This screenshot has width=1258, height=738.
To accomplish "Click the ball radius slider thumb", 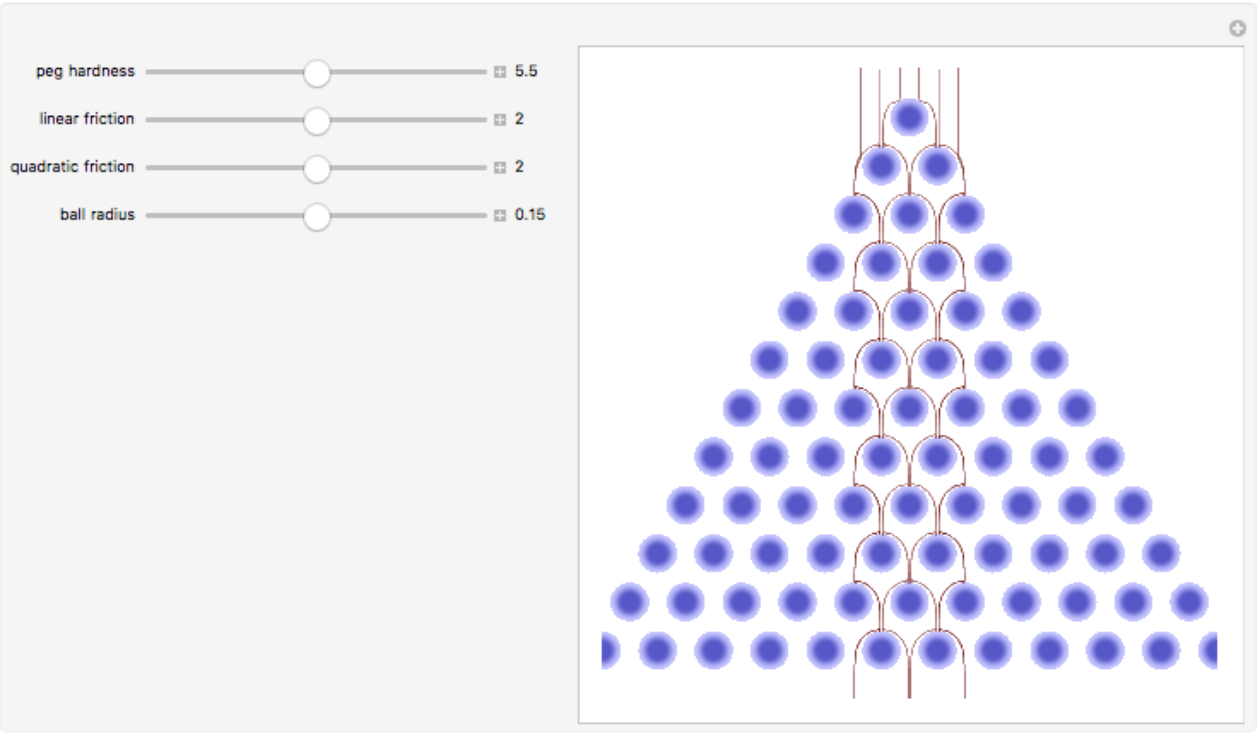I will point(317,217).
